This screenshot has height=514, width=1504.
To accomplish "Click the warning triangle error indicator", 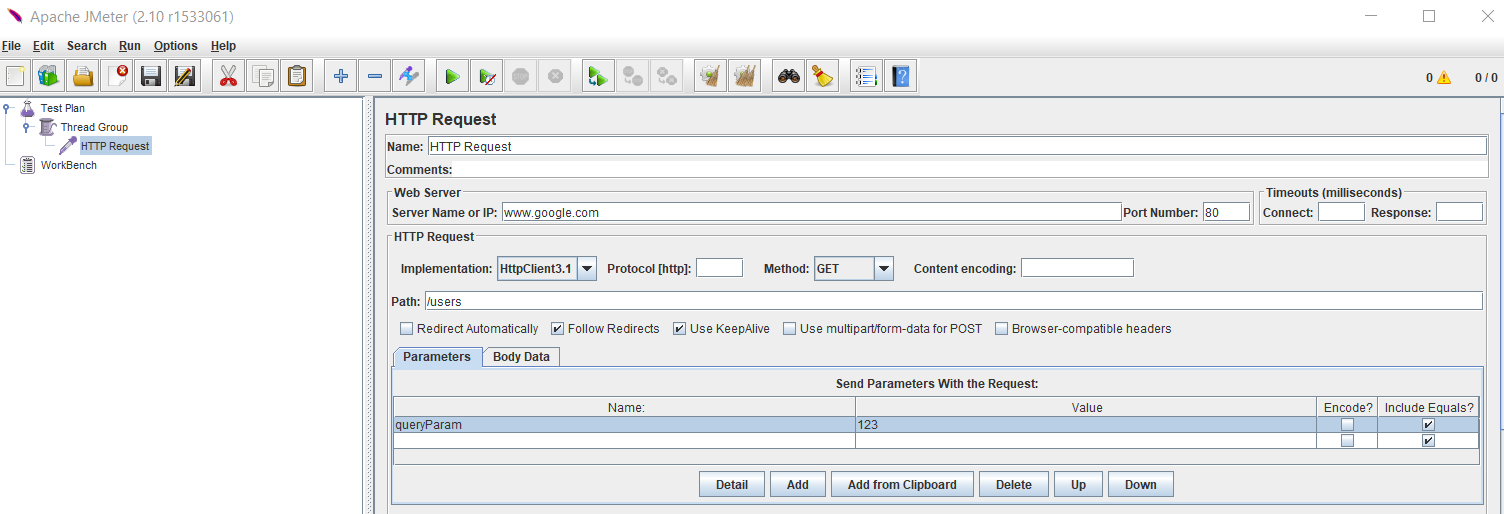I will click(x=1444, y=77).
